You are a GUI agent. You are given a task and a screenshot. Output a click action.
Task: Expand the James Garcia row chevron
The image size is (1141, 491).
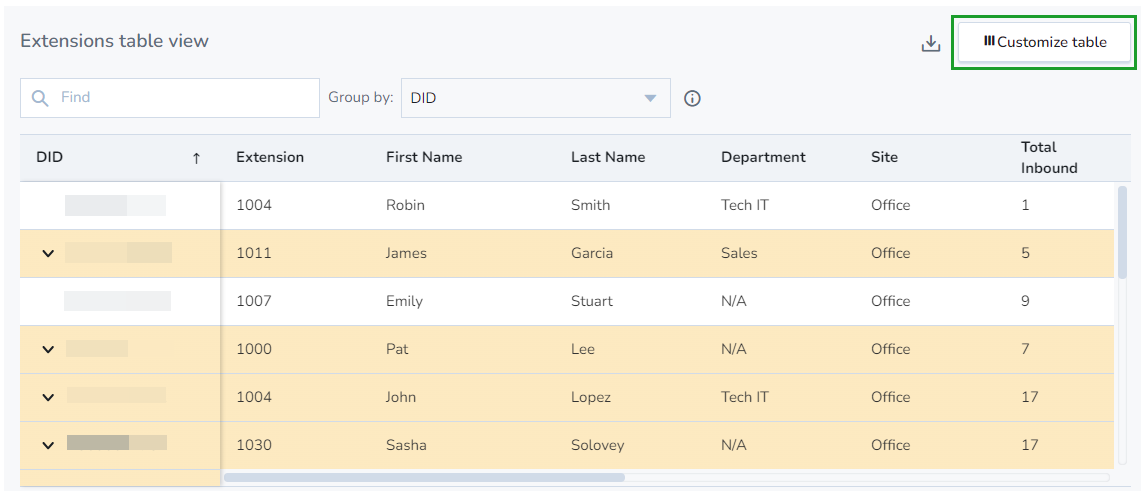[48, 253]
